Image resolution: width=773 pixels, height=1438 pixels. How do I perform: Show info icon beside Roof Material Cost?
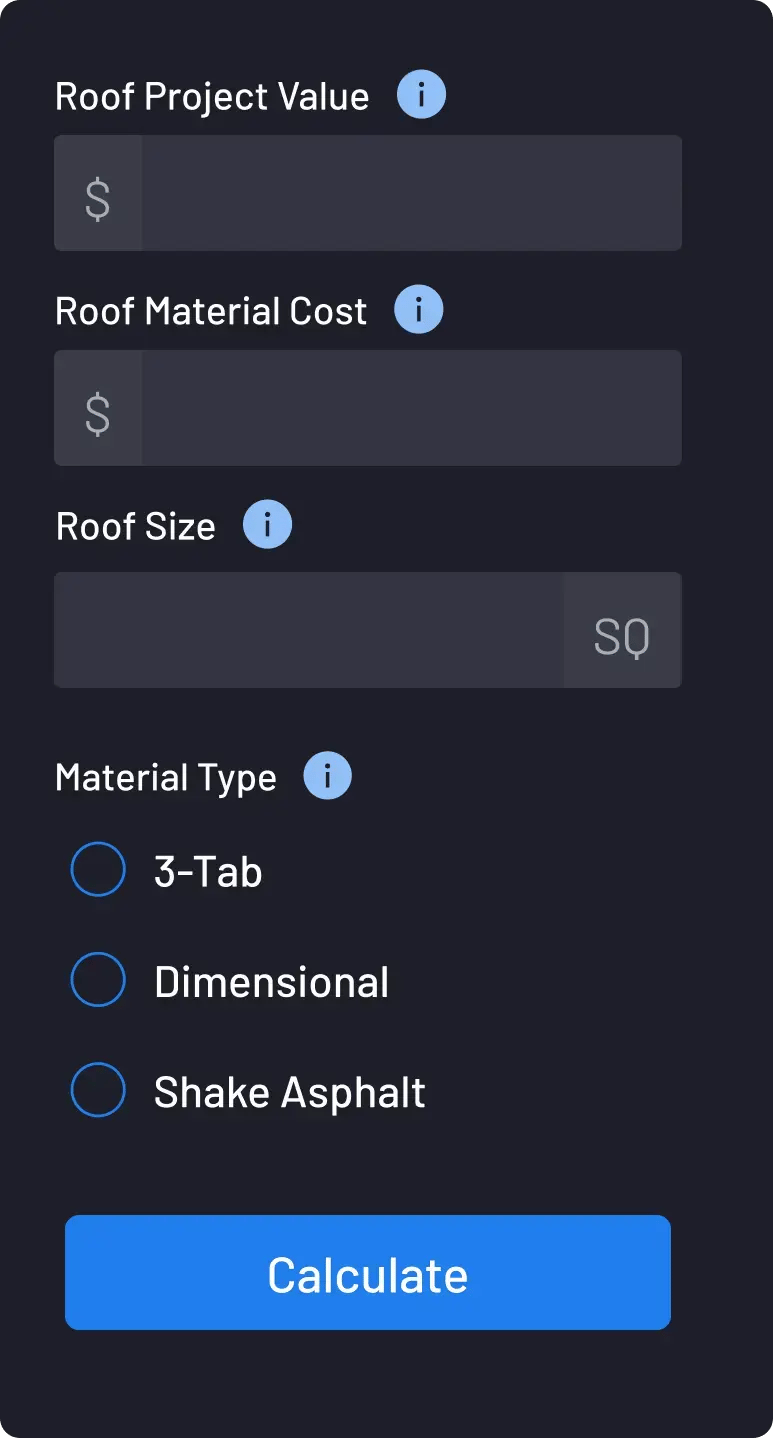pos(419,310)
